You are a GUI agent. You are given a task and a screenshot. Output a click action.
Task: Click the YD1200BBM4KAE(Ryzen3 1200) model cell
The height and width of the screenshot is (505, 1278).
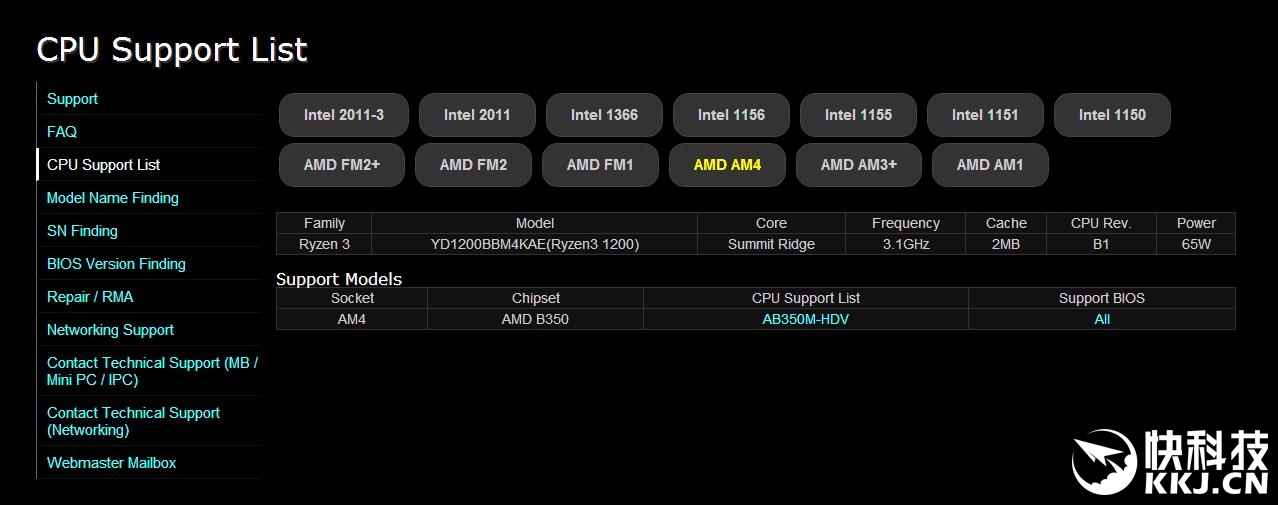pos(534,244)
